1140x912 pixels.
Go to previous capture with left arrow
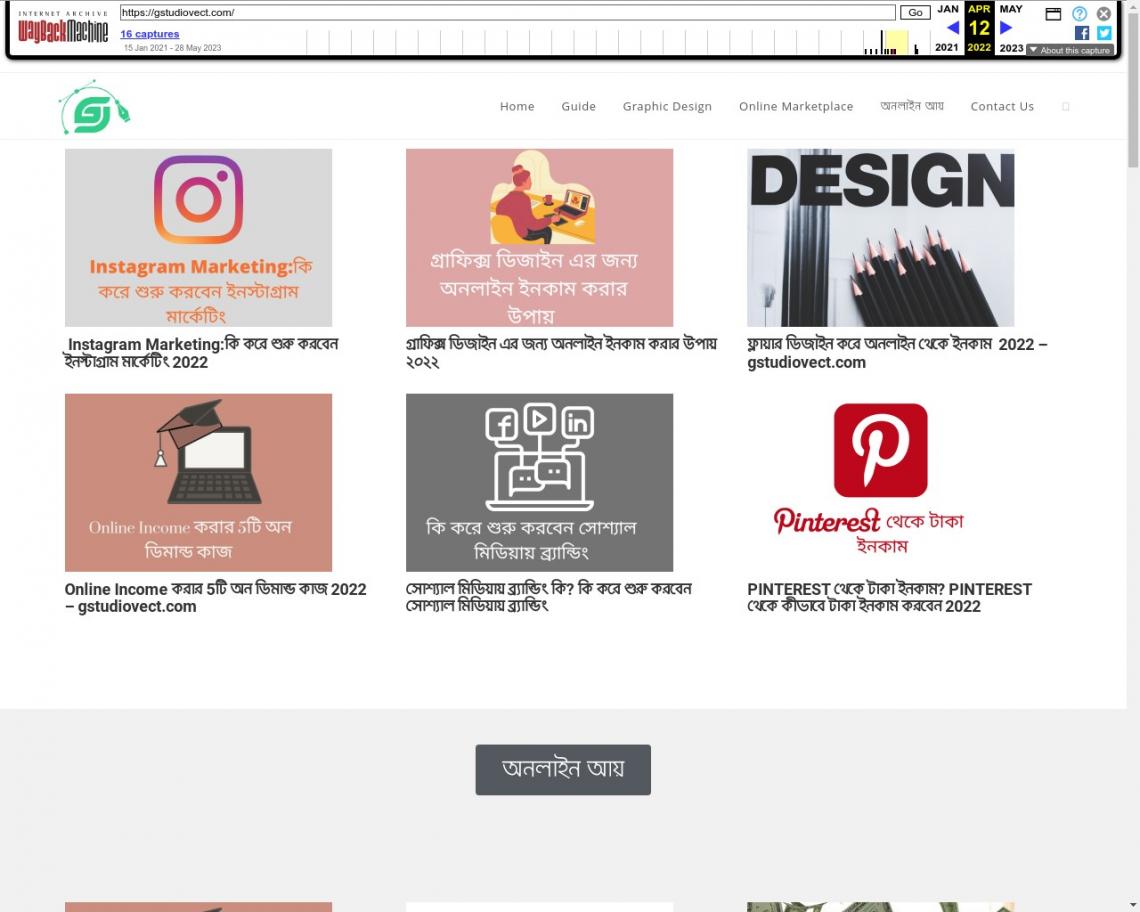(x=952, y=28)
